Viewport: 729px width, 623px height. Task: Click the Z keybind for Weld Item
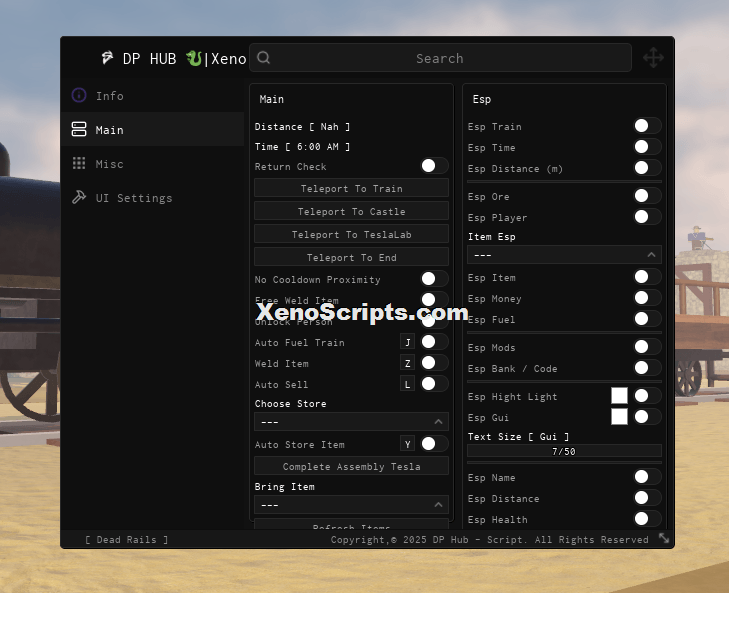[x=408, y=363]
